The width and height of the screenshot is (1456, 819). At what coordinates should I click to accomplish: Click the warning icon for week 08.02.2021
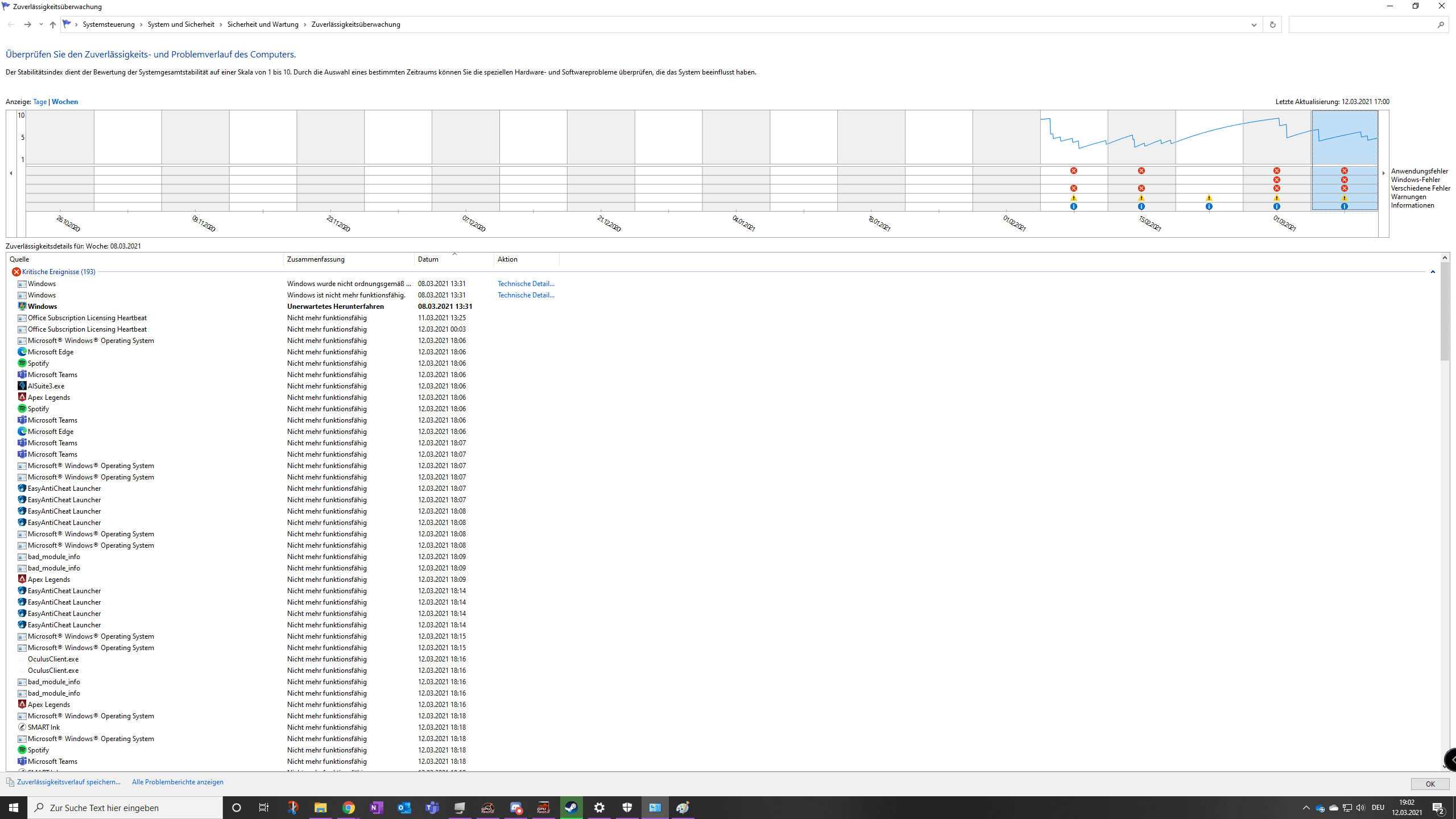[1073, 197]
